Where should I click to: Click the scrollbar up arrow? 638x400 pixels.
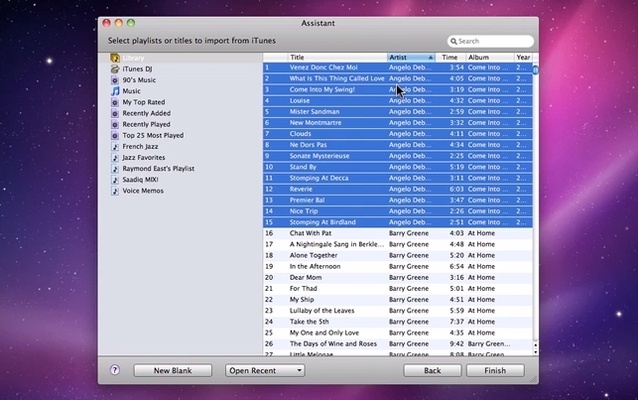click(535, 345)
